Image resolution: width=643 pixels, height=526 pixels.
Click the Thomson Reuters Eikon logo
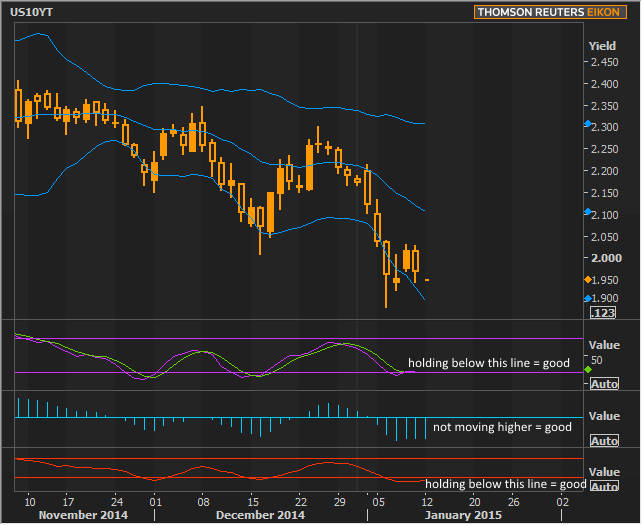(x=549, y=13)
